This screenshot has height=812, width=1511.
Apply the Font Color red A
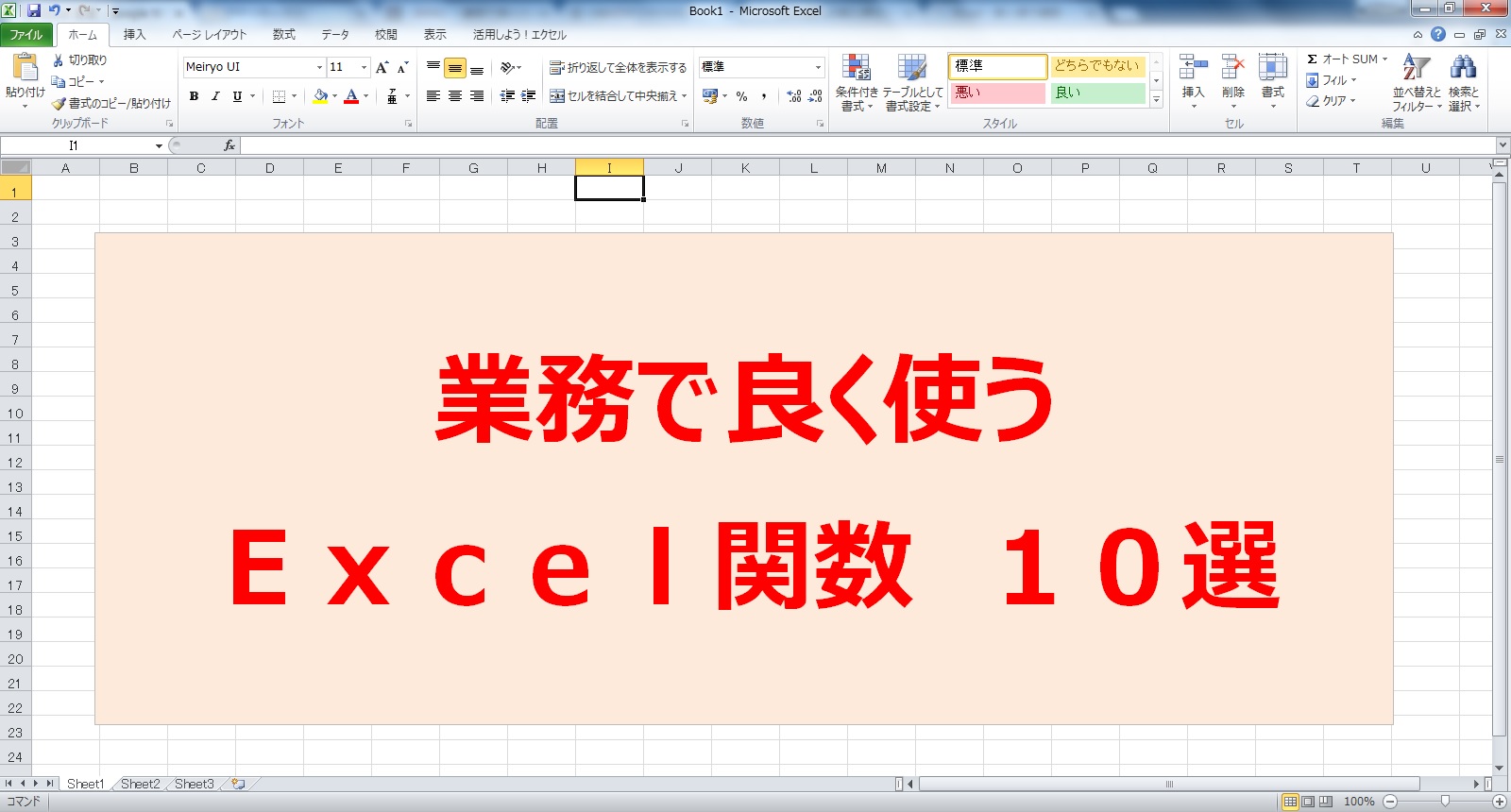352,96
